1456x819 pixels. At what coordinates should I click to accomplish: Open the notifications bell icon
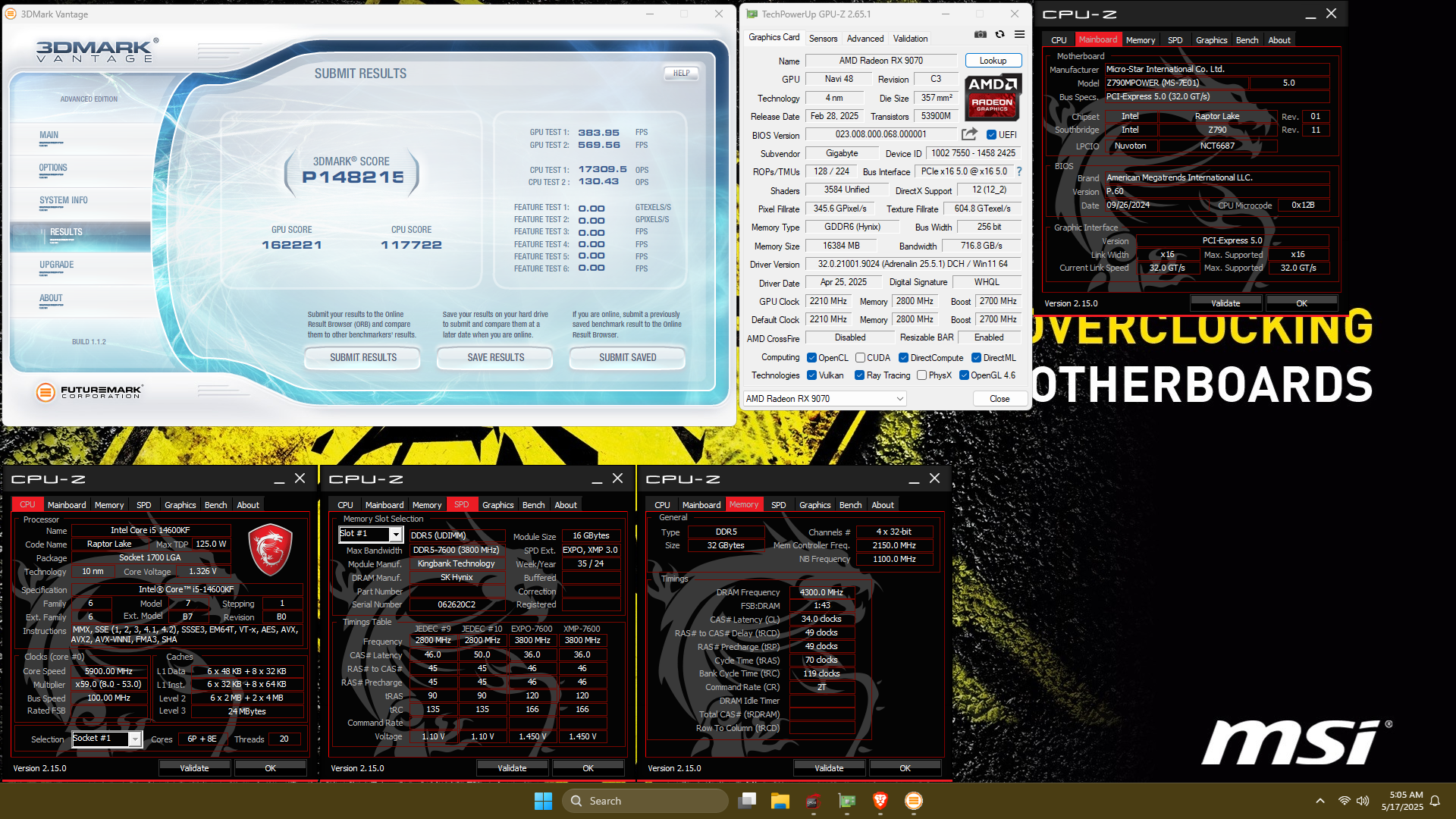point(1435,801)
